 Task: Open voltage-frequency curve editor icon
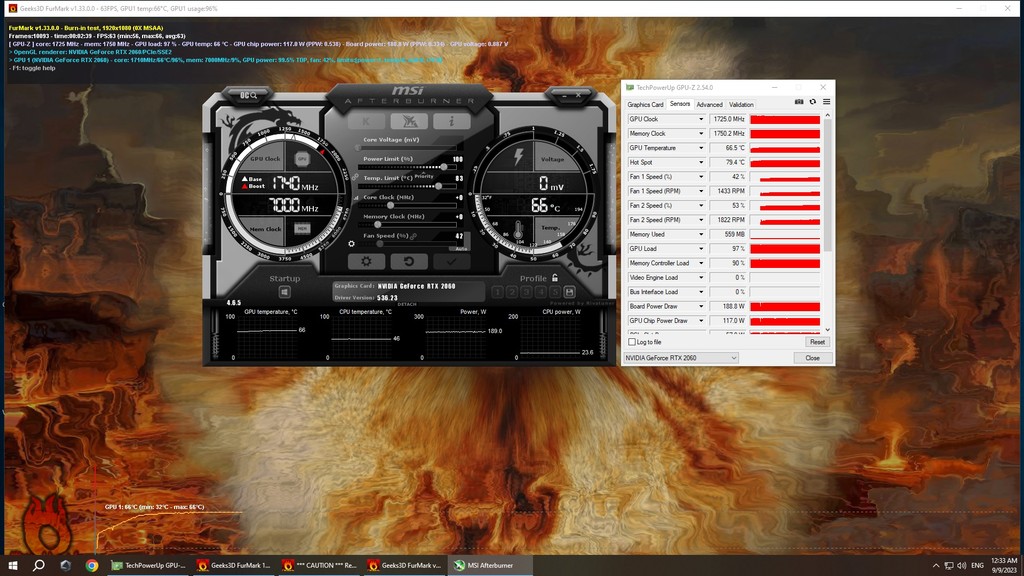[356, 197]
